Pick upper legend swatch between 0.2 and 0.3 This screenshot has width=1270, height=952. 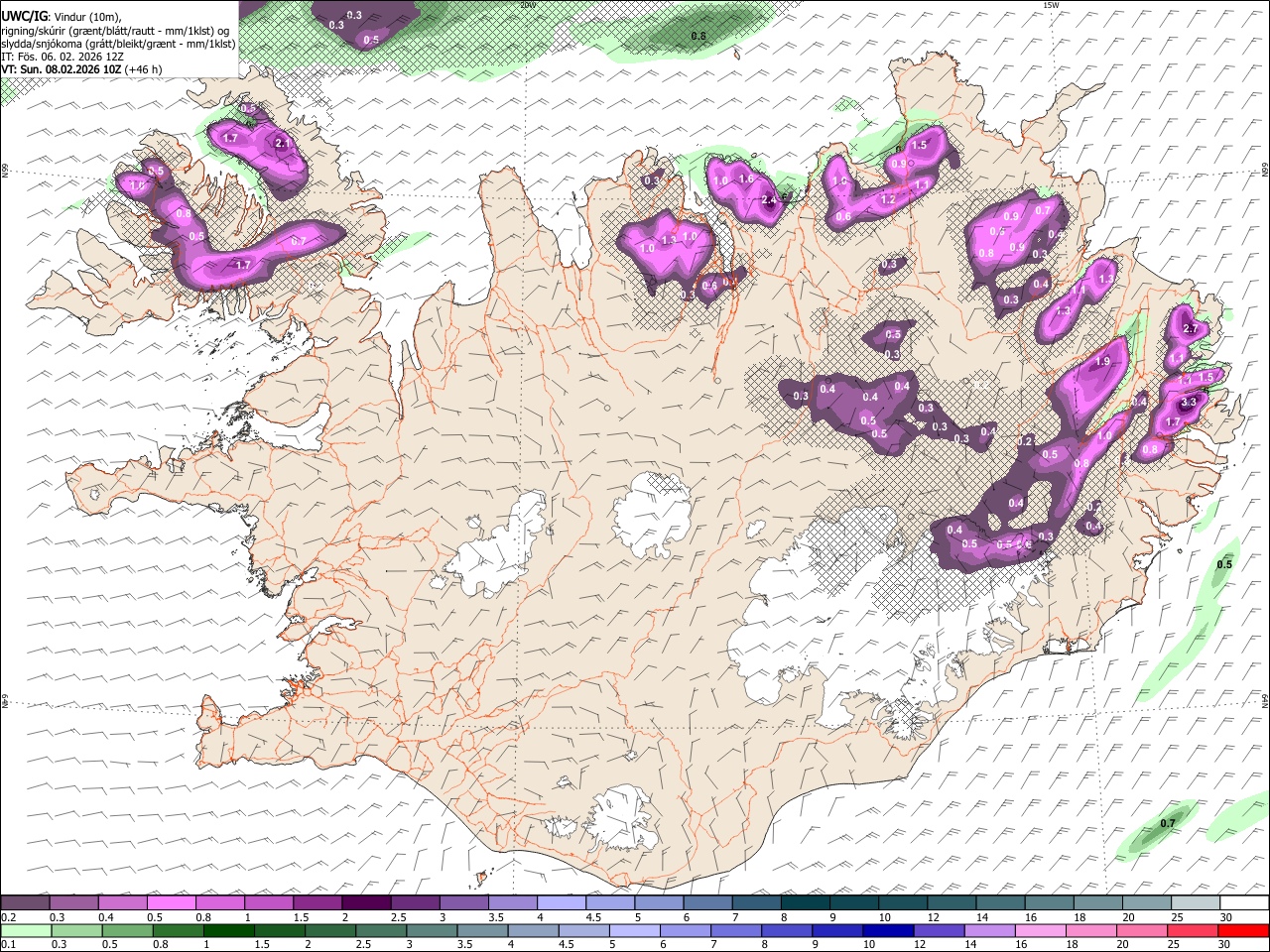(x=25, y=903)
